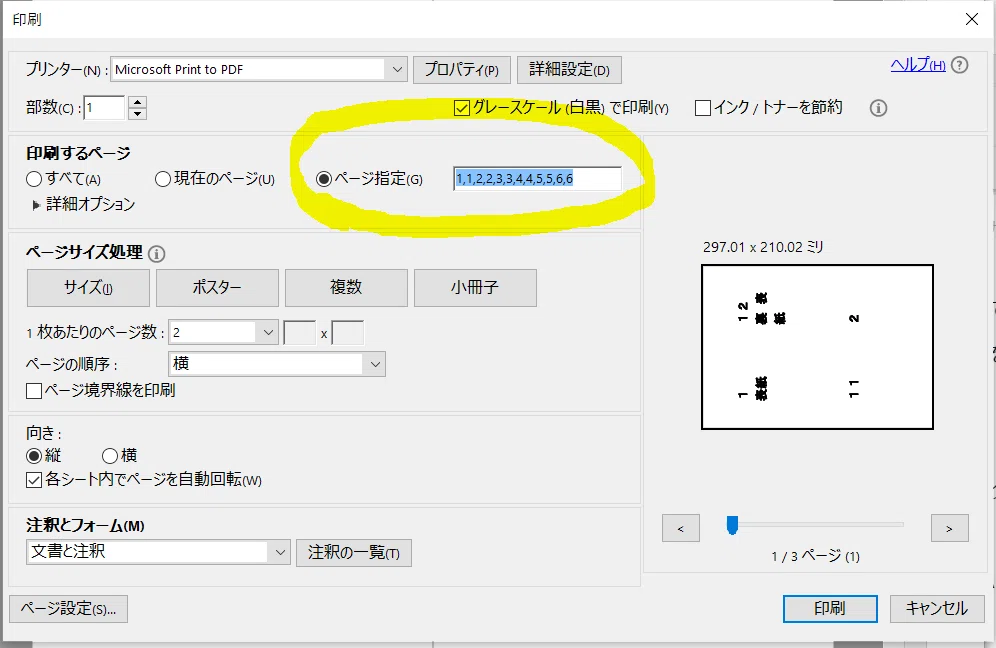
Task: Click the プロパティ button
Action: pyautogui.click(x=462, y=70)
